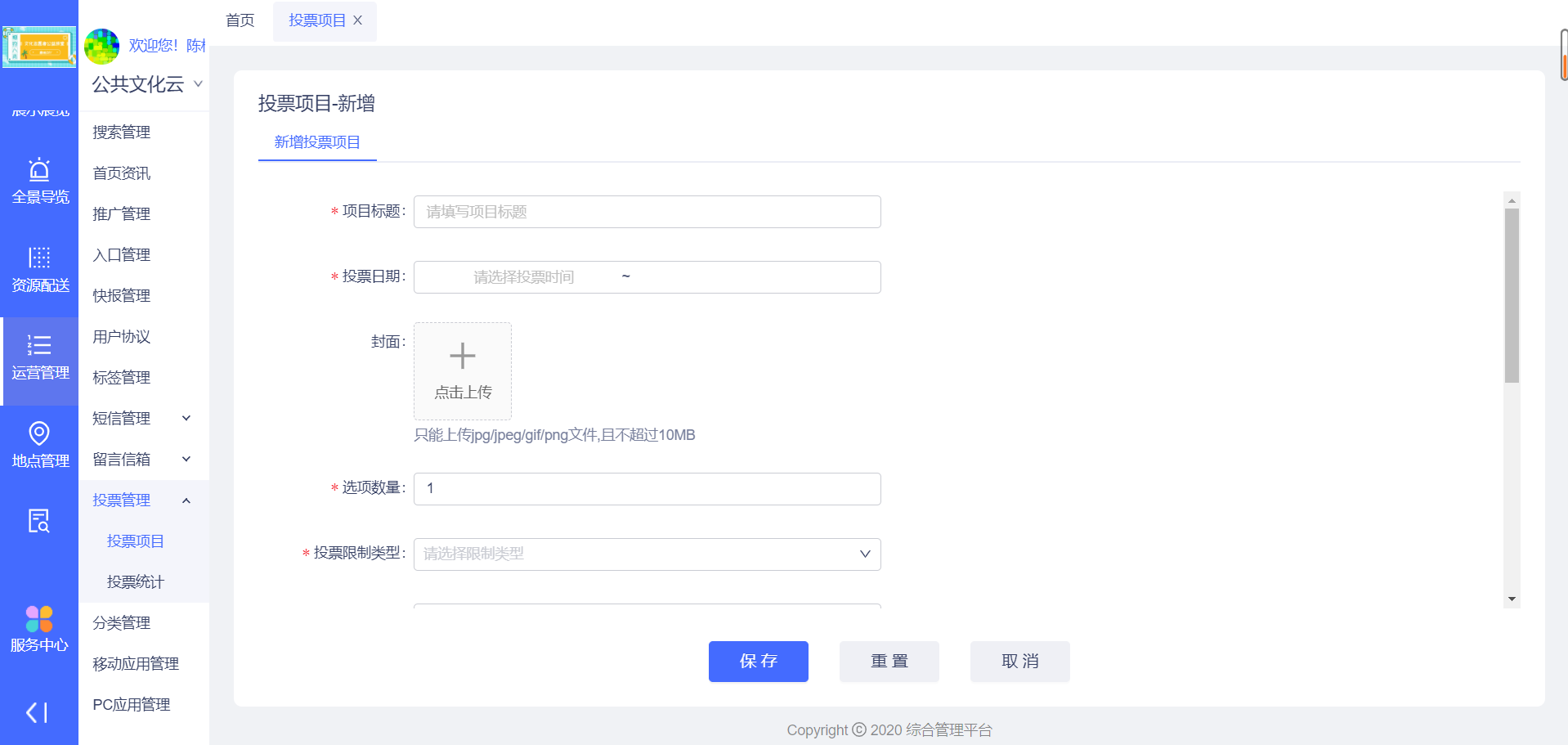Open the 投票限制类型 dropdown
Viewport: 1568px width, 745px height.
(647, 554)
